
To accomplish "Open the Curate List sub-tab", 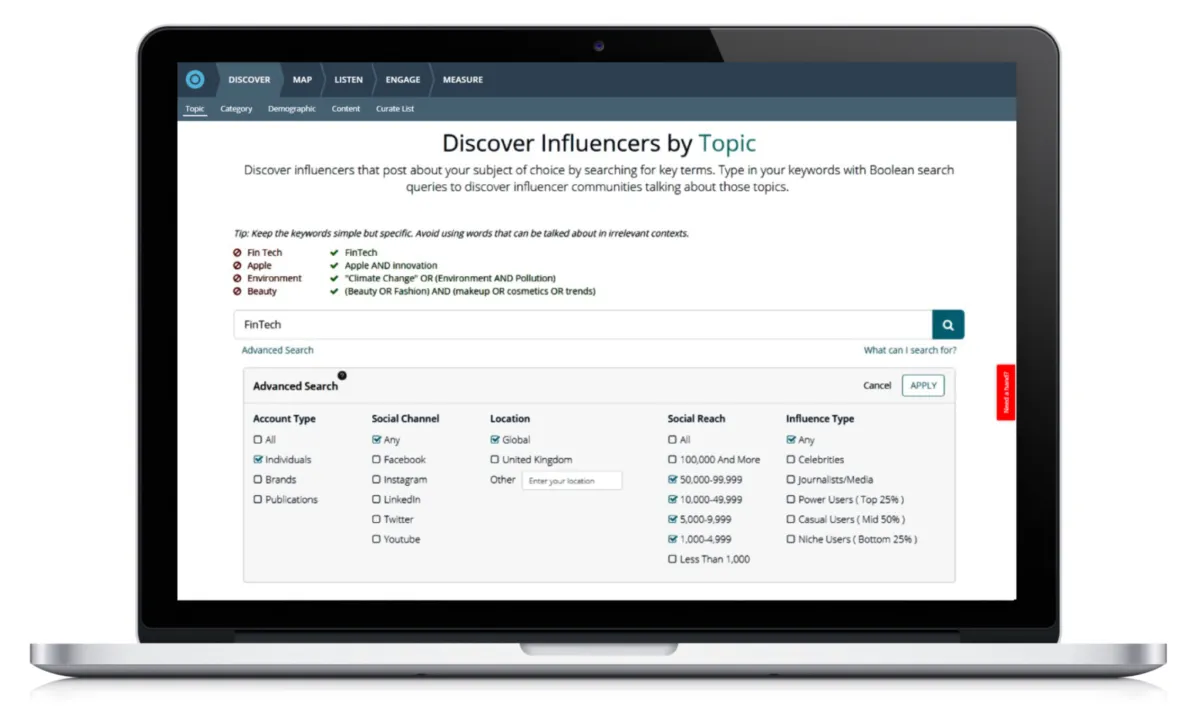I will [x=395, y=109].
